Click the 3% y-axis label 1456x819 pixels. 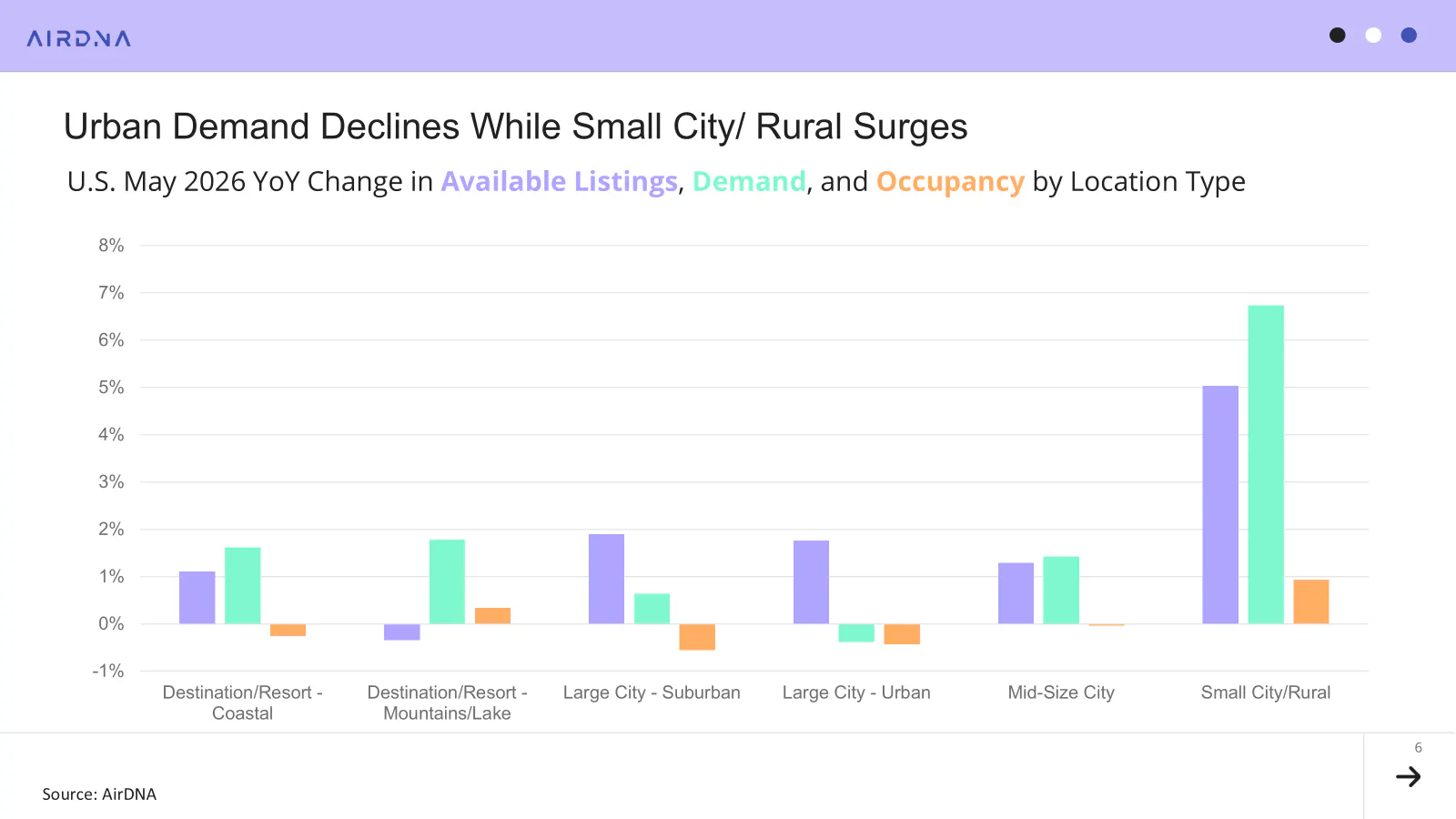111,482
